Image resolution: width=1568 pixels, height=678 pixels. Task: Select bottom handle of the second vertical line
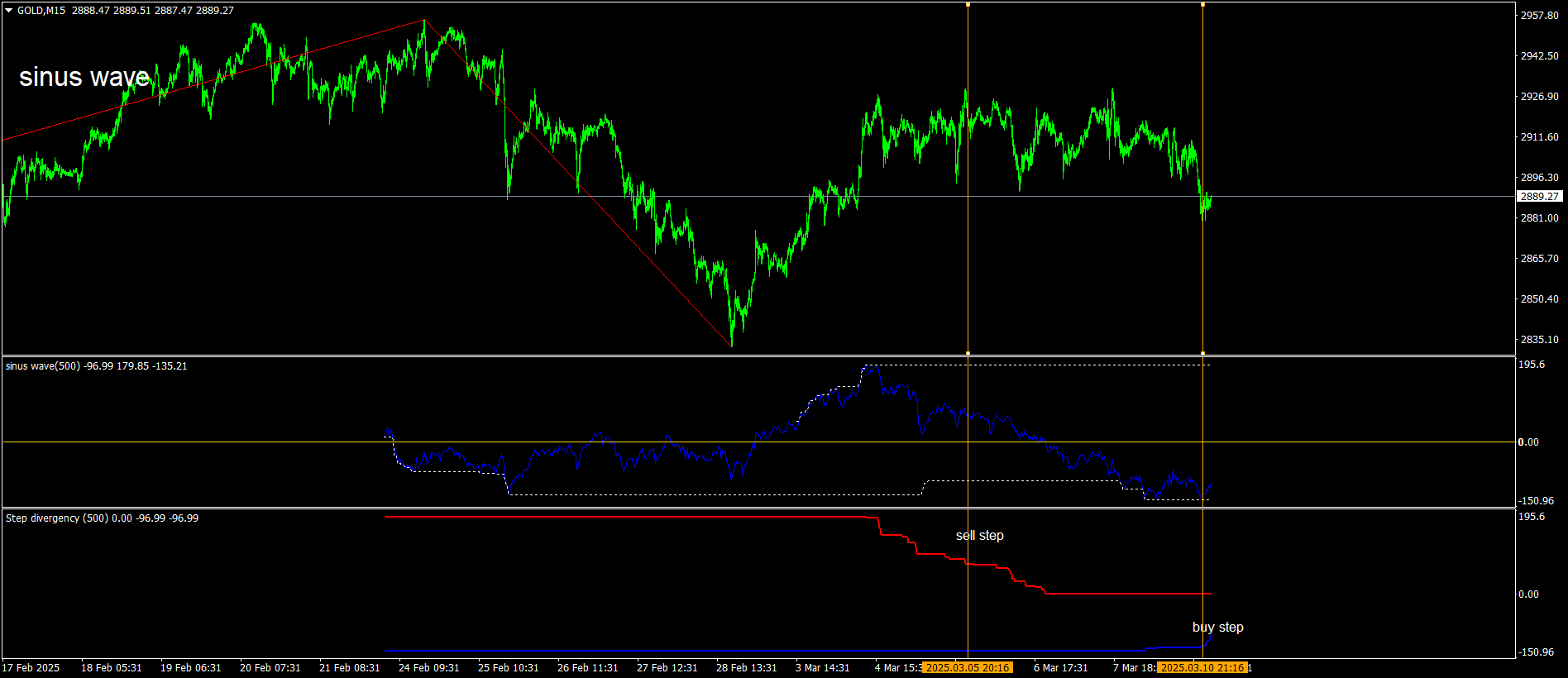click(1202, 353)
